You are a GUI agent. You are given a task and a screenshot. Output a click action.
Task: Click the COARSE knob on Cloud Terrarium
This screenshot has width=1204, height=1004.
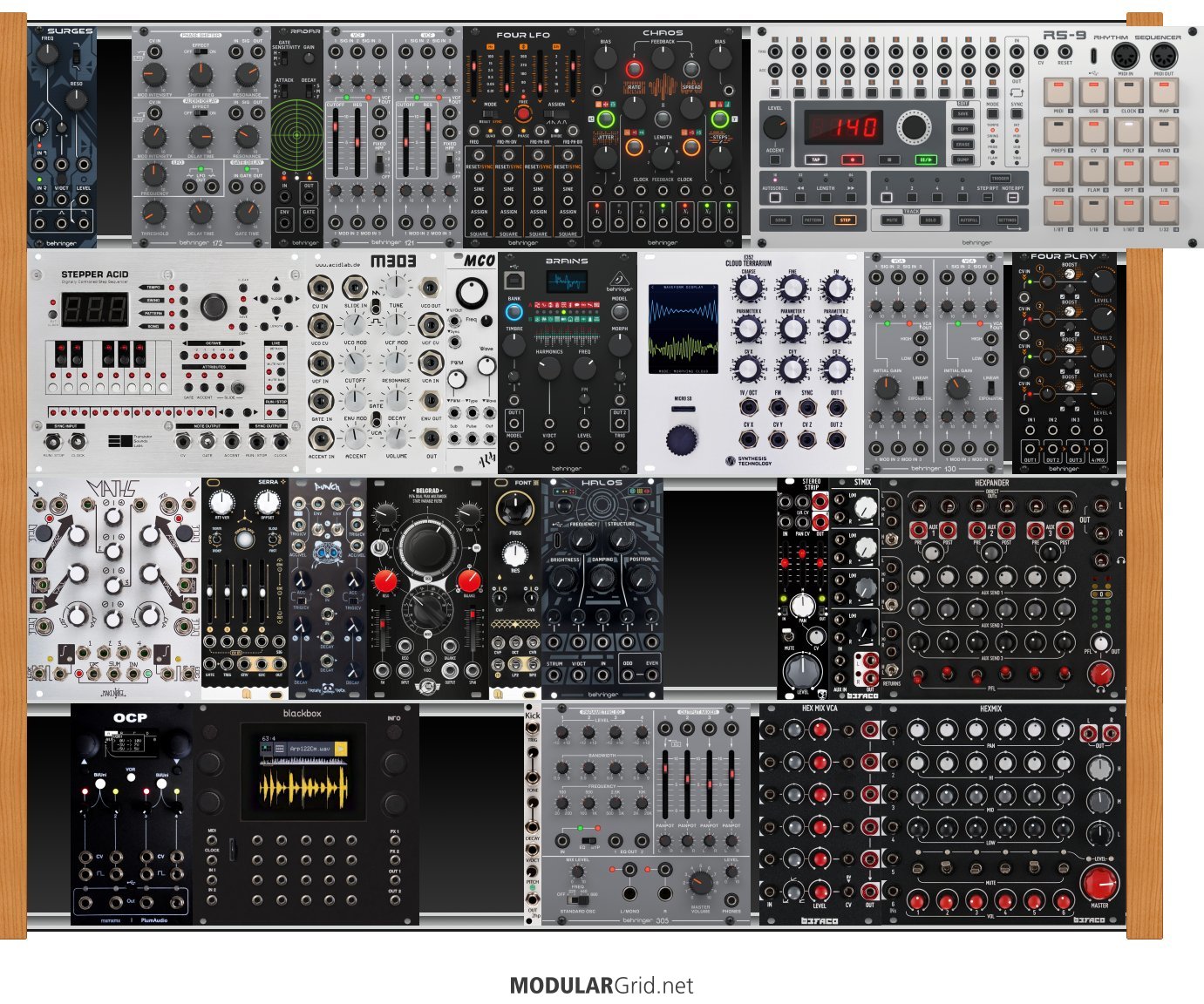pos(749,288)
